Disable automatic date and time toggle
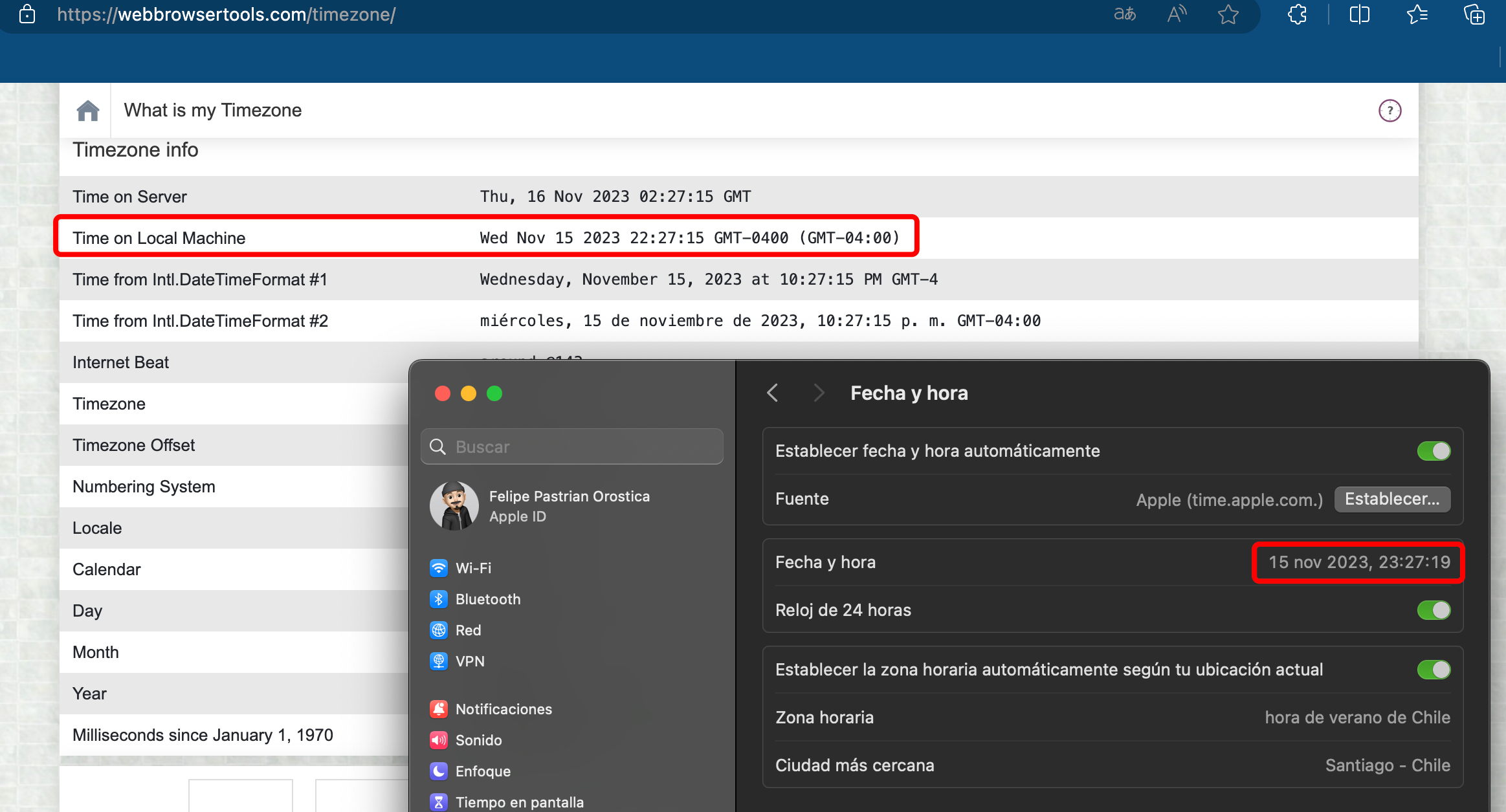The width and height of the screenshot is (1506, 812). [x=1434, y=451]
